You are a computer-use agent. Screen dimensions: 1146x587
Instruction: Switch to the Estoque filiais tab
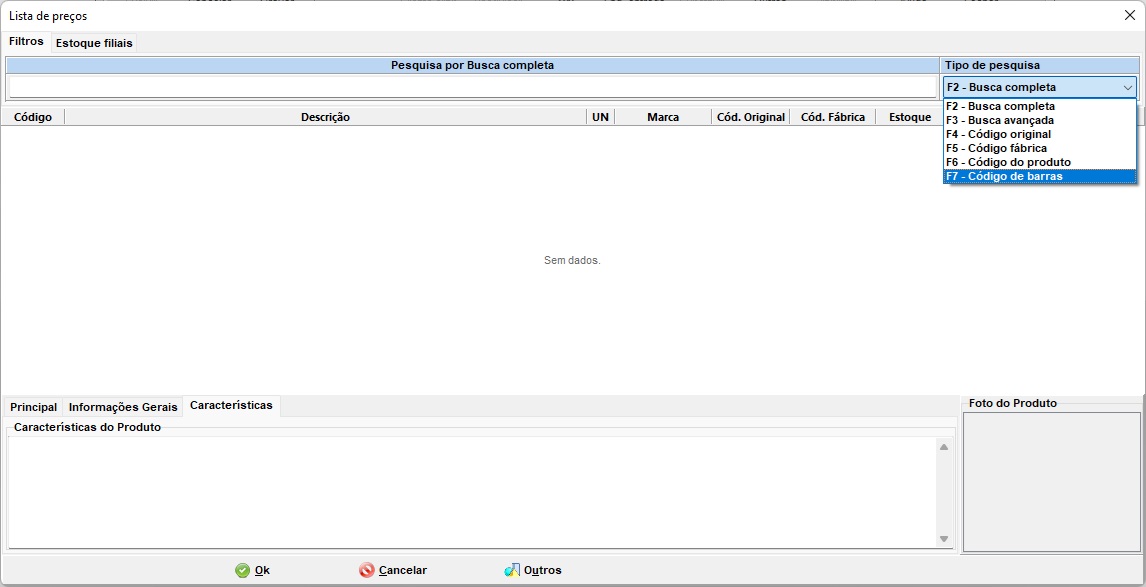[x=94, y=43]
